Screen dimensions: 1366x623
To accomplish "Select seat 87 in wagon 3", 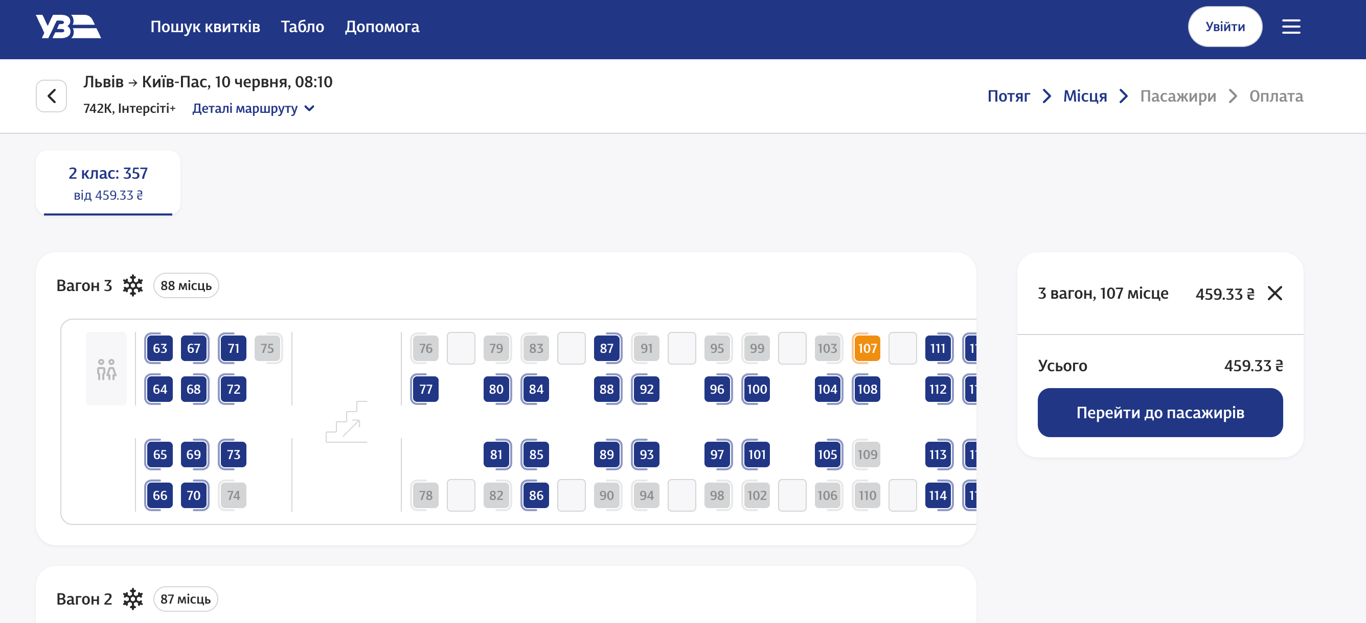I will (606, 349).
